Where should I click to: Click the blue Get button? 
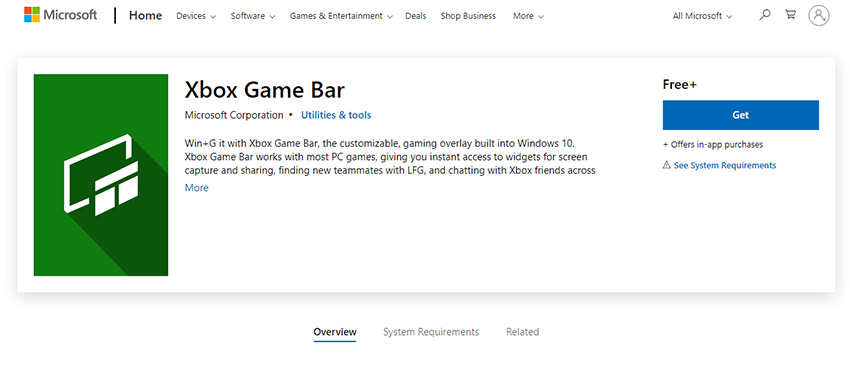pyautogui.click(x=740, y=115)
